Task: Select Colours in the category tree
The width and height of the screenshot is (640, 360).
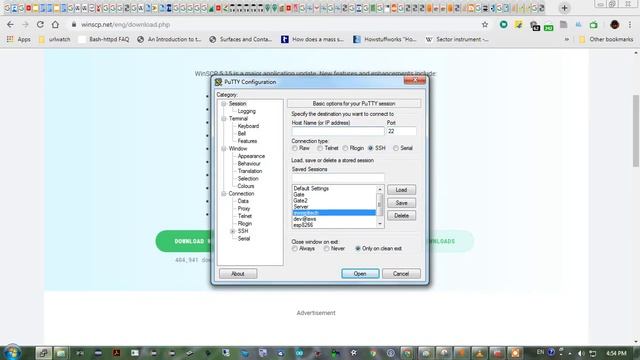Action: click(246, 186)
